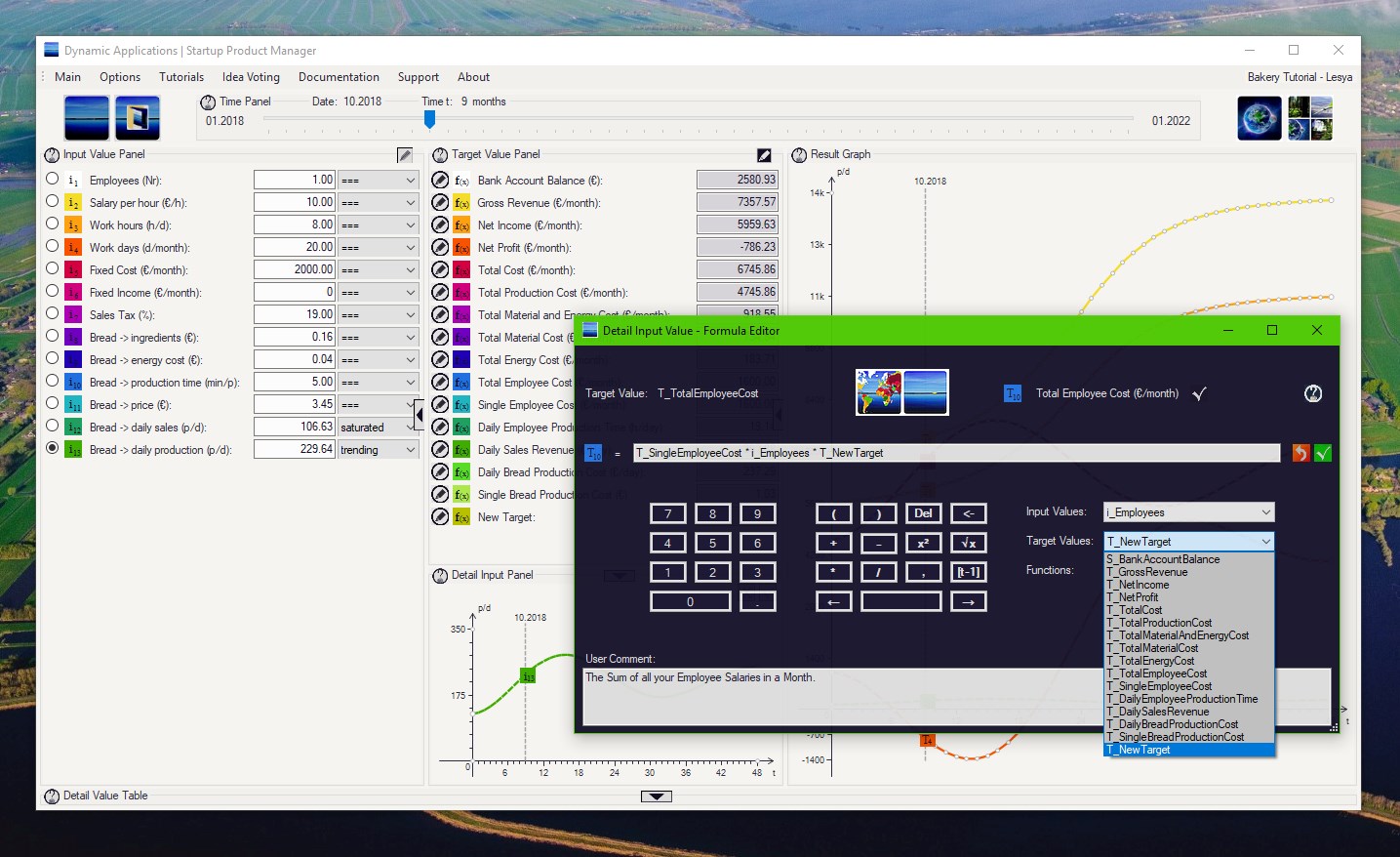Click the Input Value Panel edit pencil icon
1400x857 pixels.
pos(405,155)
